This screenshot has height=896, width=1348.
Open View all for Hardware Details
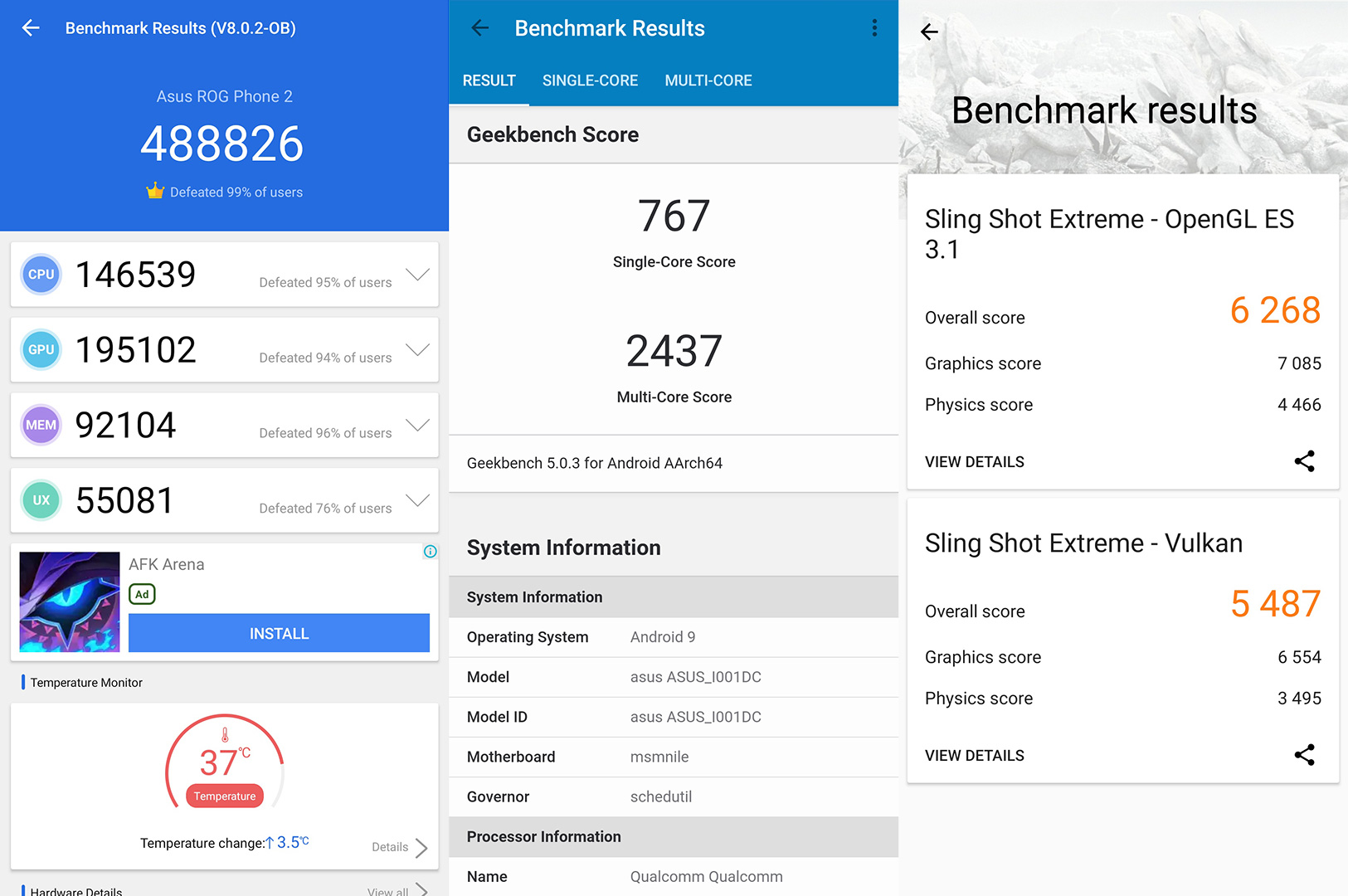397,890
